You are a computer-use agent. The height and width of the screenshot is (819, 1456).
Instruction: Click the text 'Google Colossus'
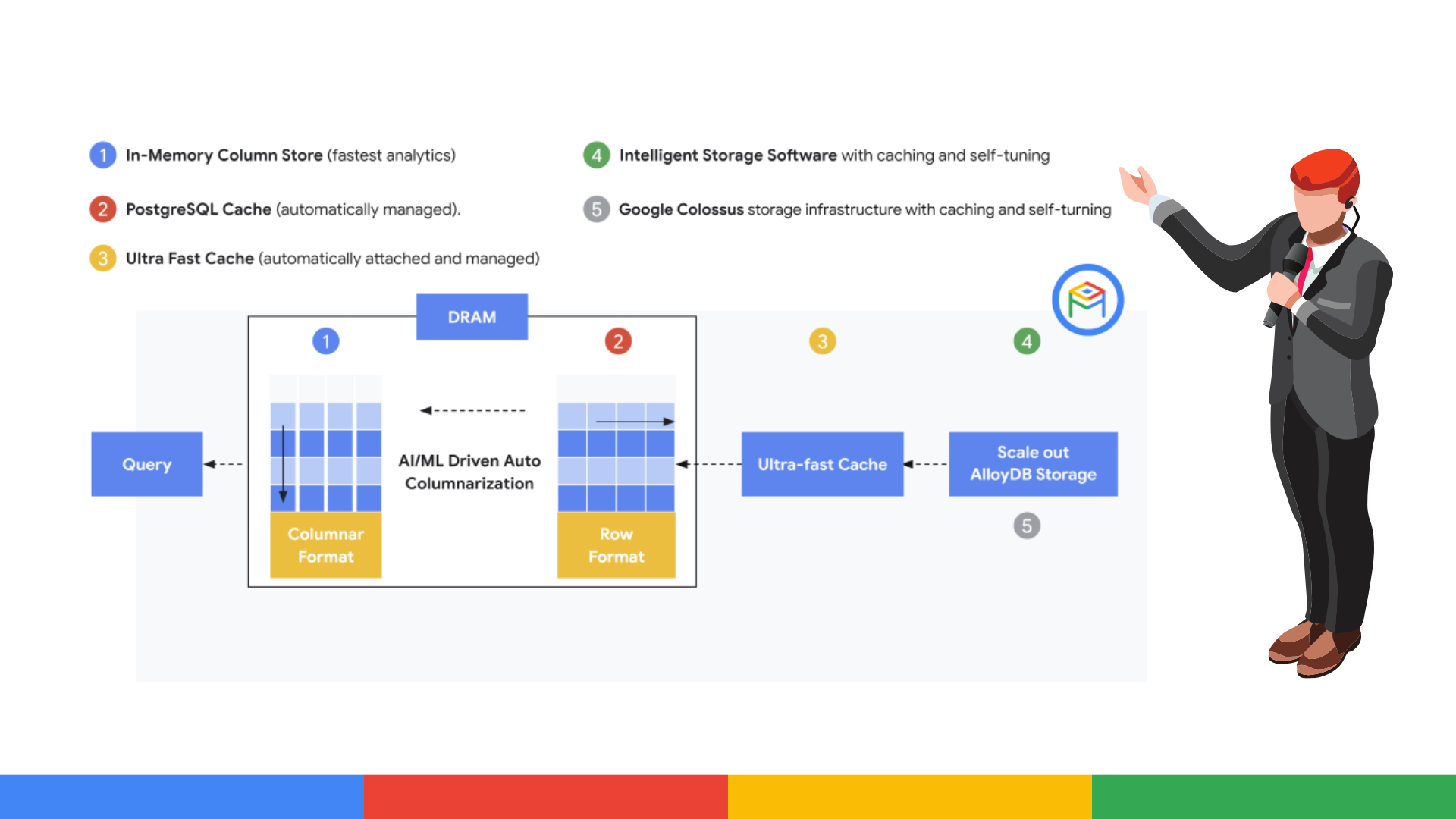point(681,209)
